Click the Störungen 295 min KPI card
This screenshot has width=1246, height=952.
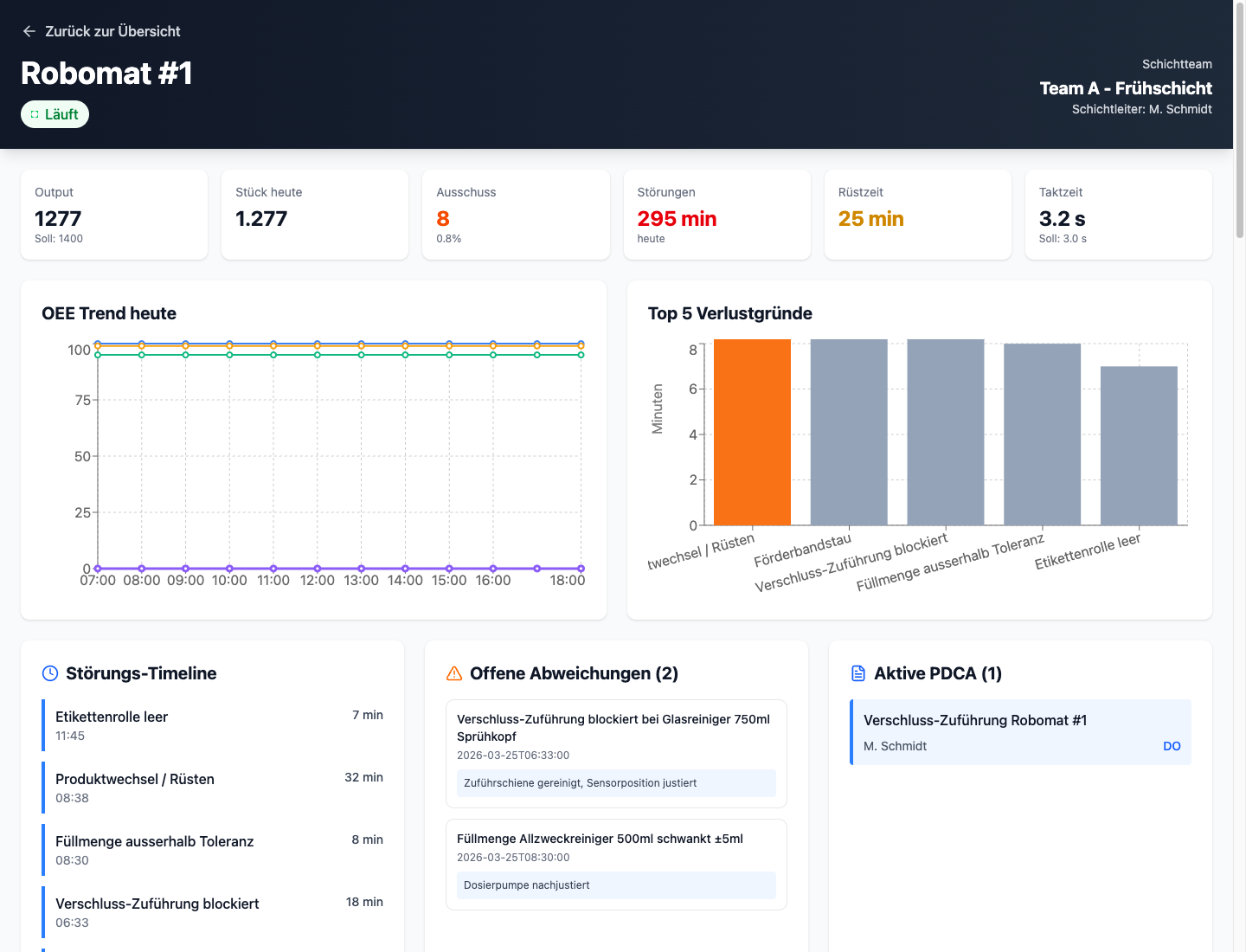[716, 215]
